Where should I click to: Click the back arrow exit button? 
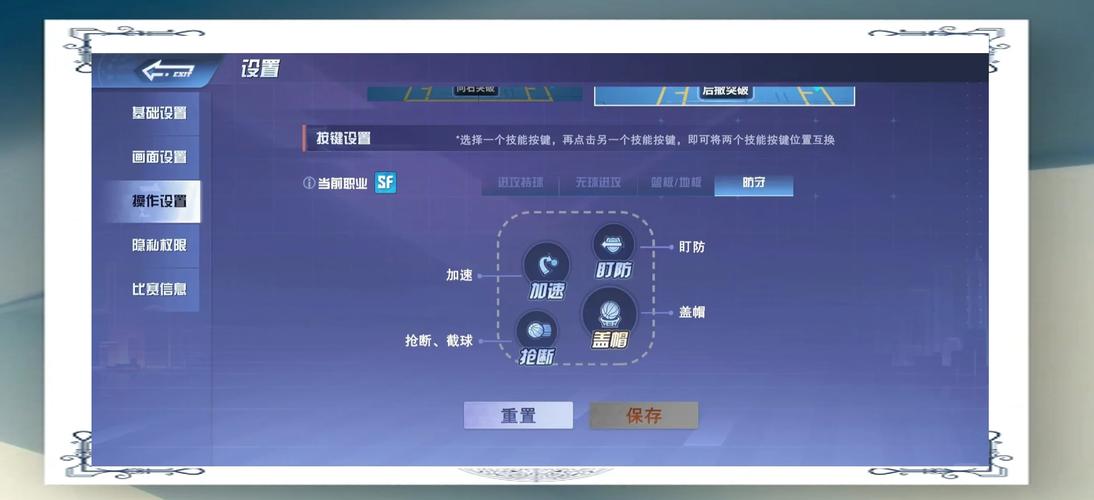(x=166, y=71)
